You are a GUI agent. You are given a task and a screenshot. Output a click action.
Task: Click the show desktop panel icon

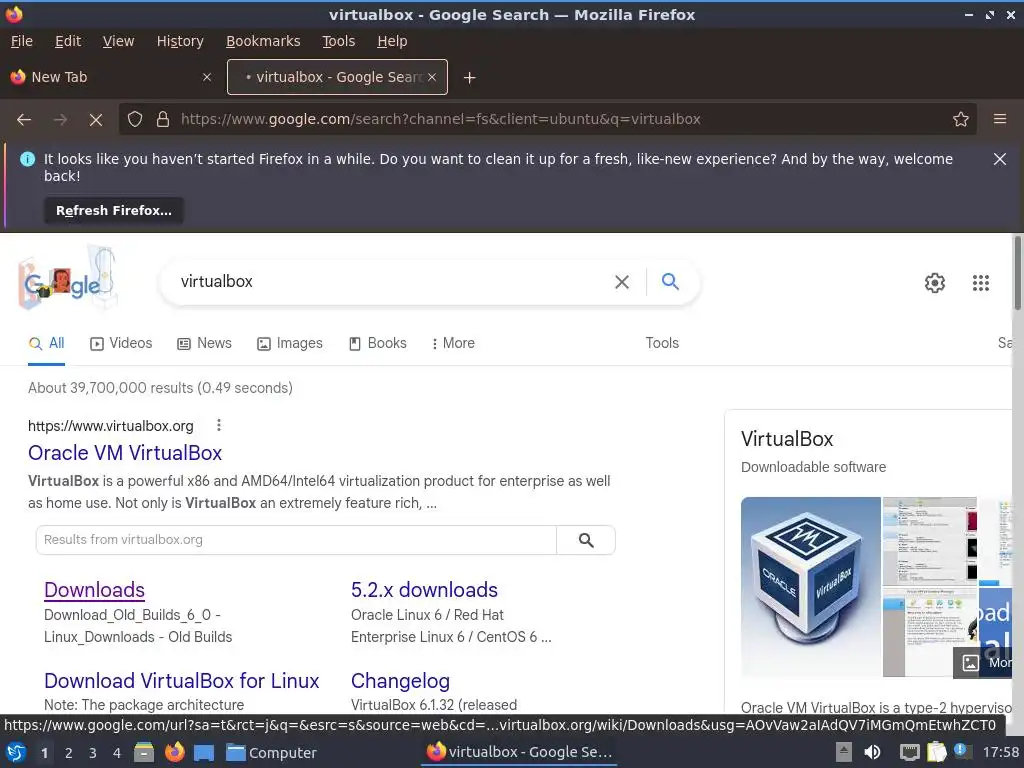pos(204,753)
